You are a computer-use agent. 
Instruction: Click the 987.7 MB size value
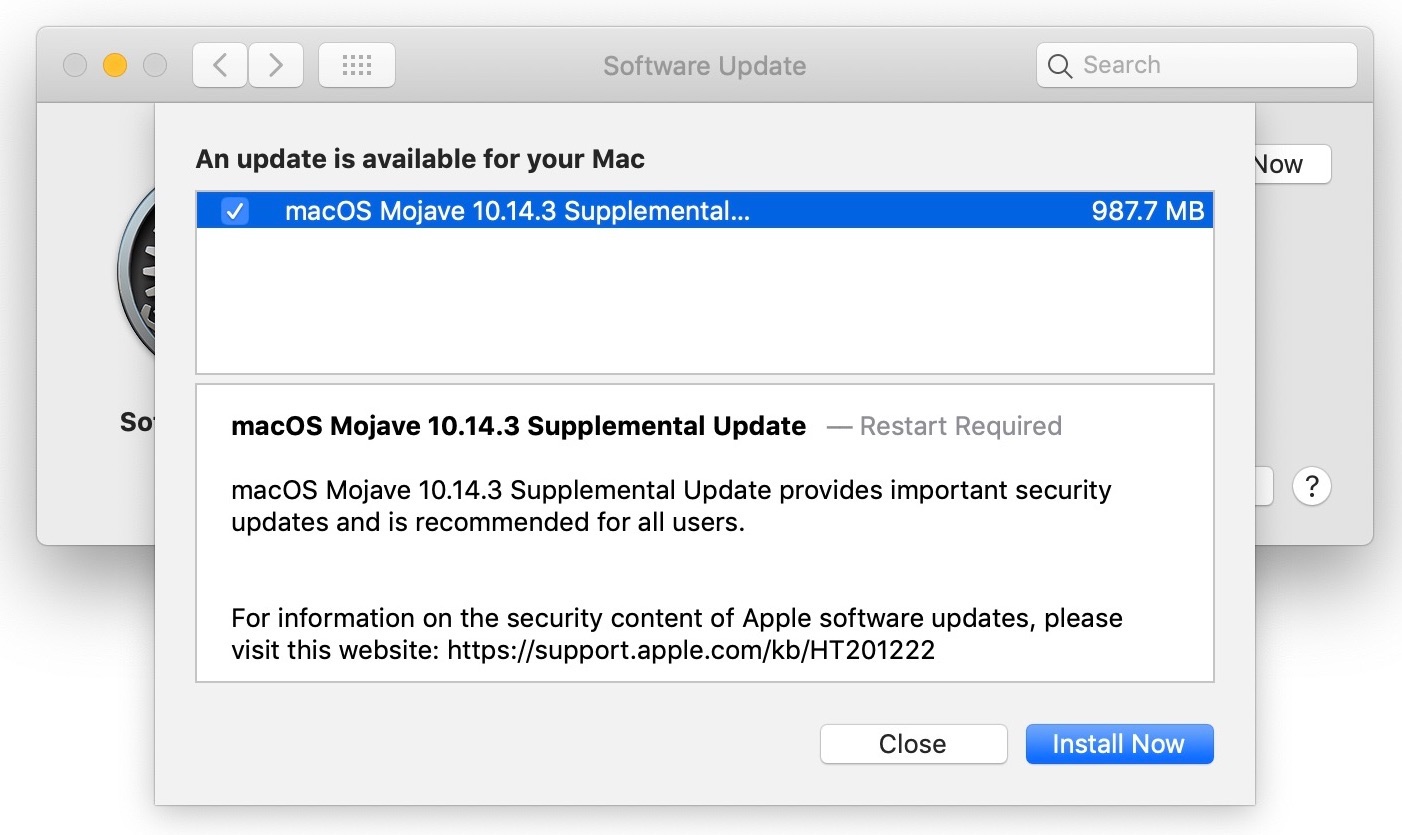coord(1148,211)
